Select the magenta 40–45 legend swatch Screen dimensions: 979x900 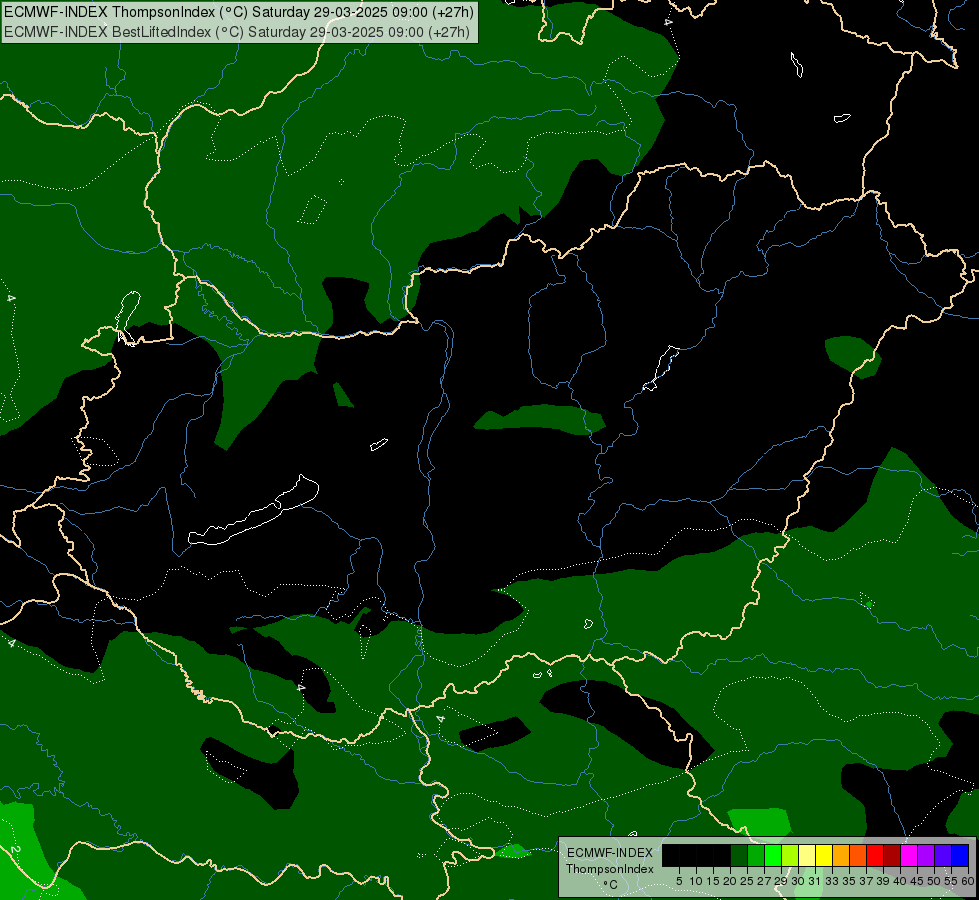point(909,855)
